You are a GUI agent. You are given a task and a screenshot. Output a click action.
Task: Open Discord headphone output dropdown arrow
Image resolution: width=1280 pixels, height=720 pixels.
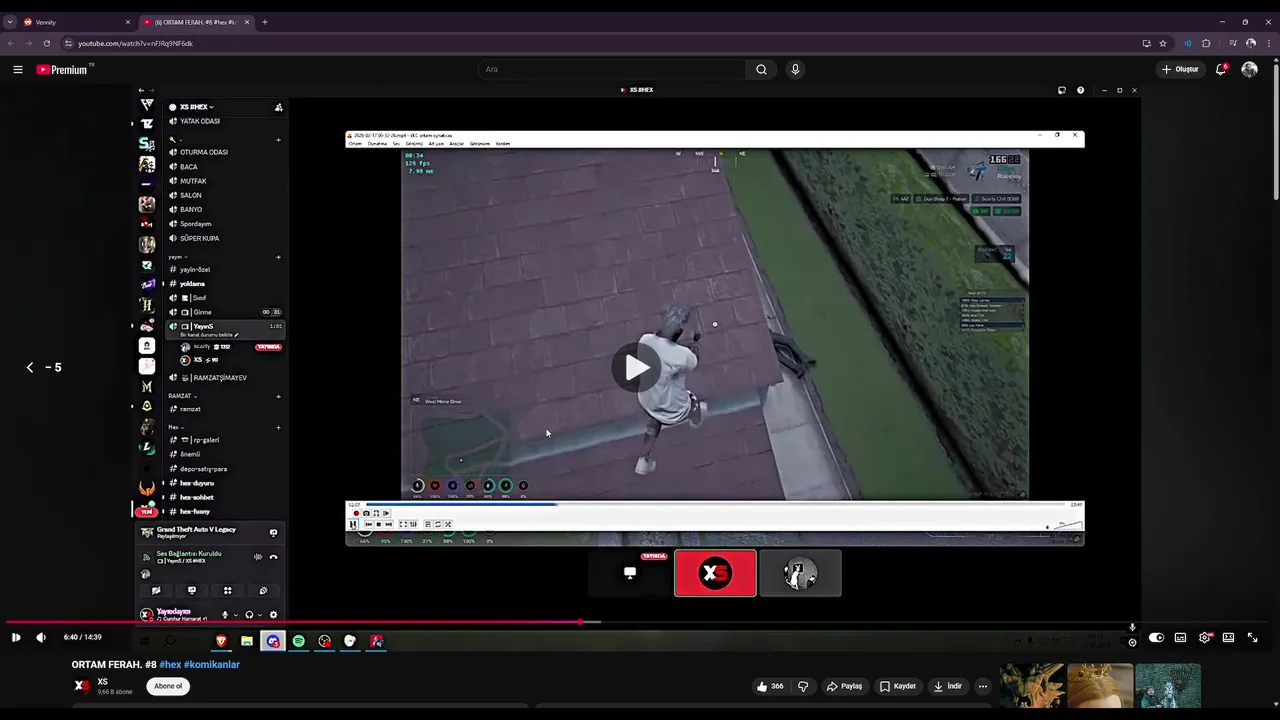coord(260,615)
